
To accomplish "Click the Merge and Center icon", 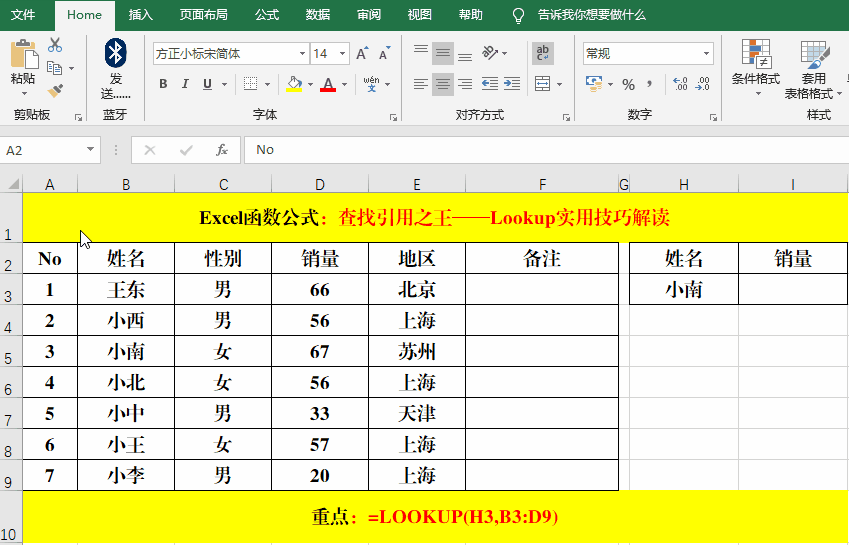I will [x=543, y=84].
